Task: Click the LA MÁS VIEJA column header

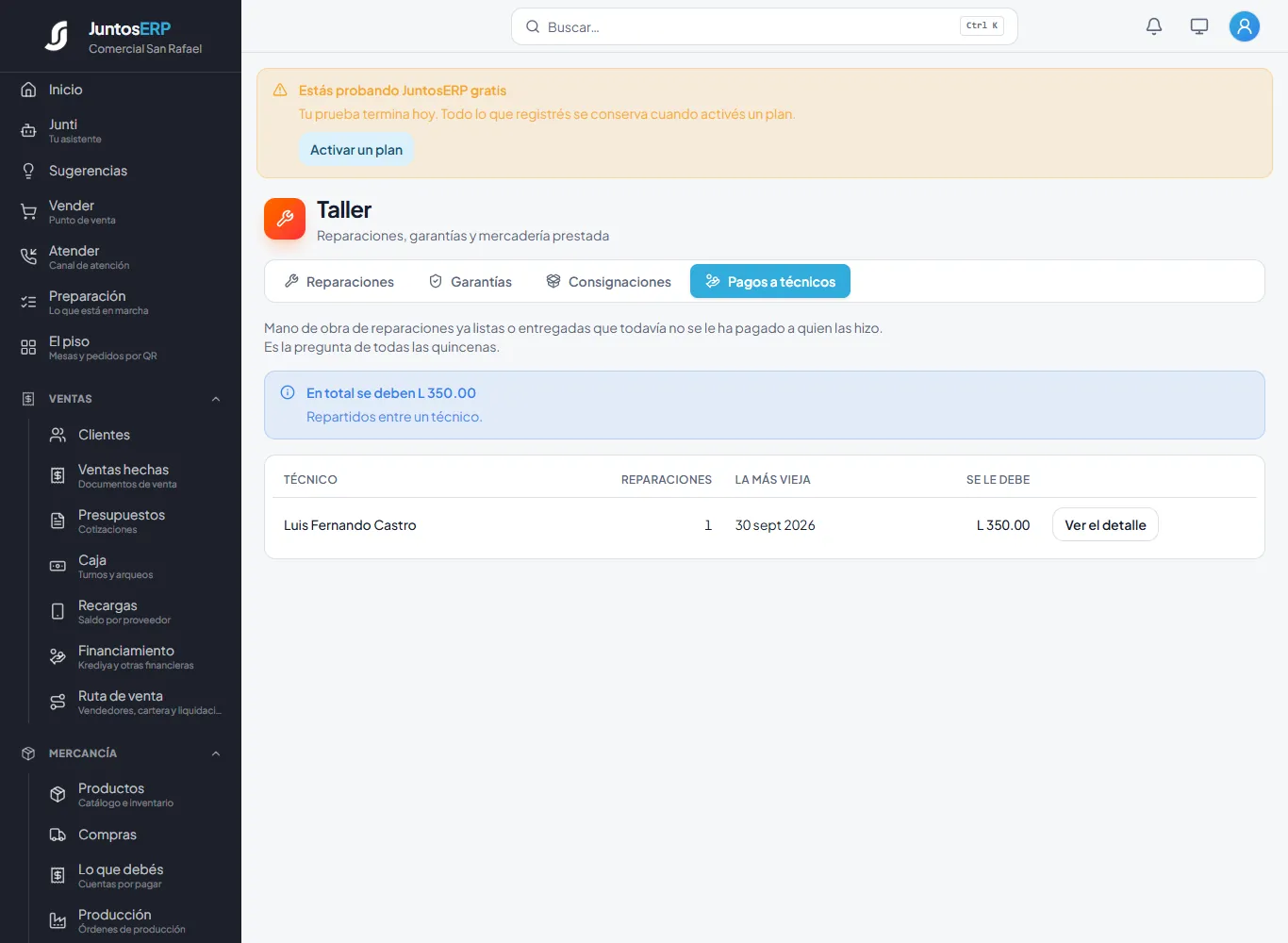Action: click(x=773, y=480)
